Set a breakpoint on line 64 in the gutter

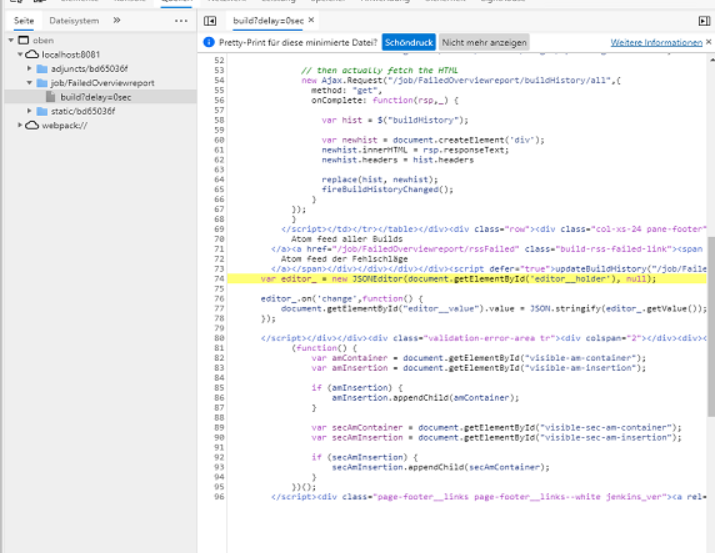coord(219,179)
